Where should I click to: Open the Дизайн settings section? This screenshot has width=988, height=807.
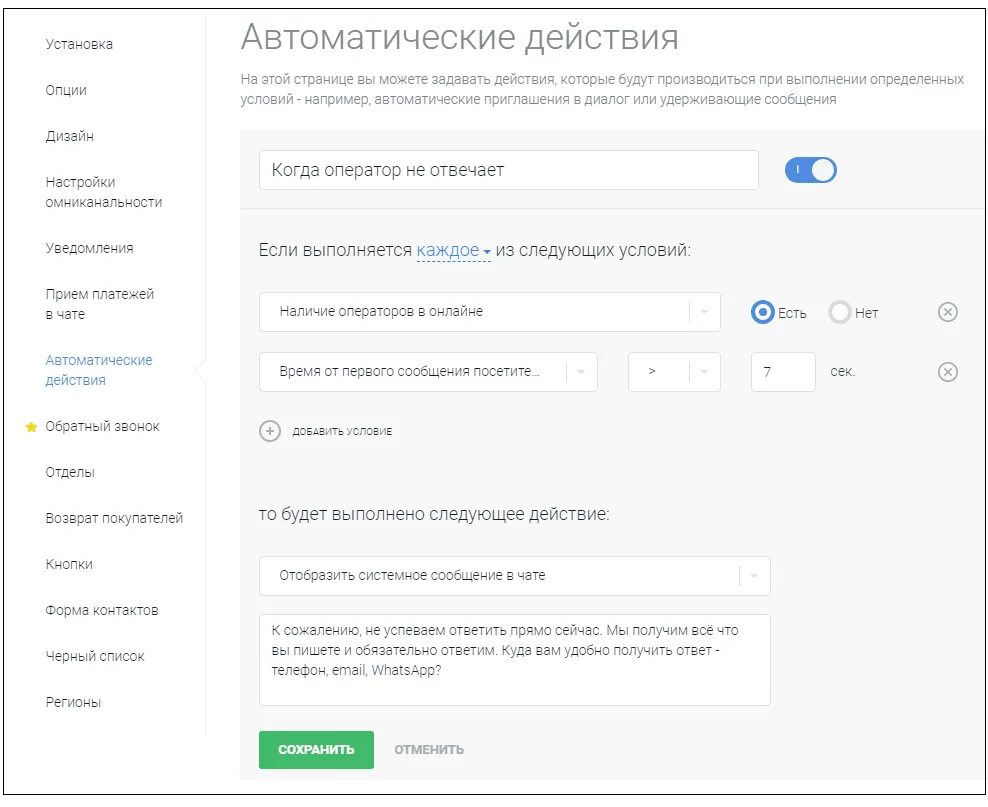(69, 136)
